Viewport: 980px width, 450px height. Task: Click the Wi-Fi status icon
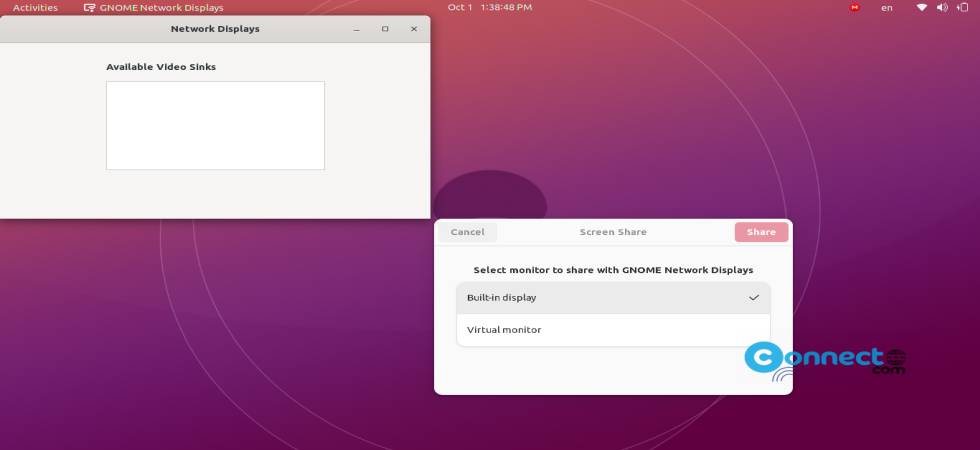922,8
